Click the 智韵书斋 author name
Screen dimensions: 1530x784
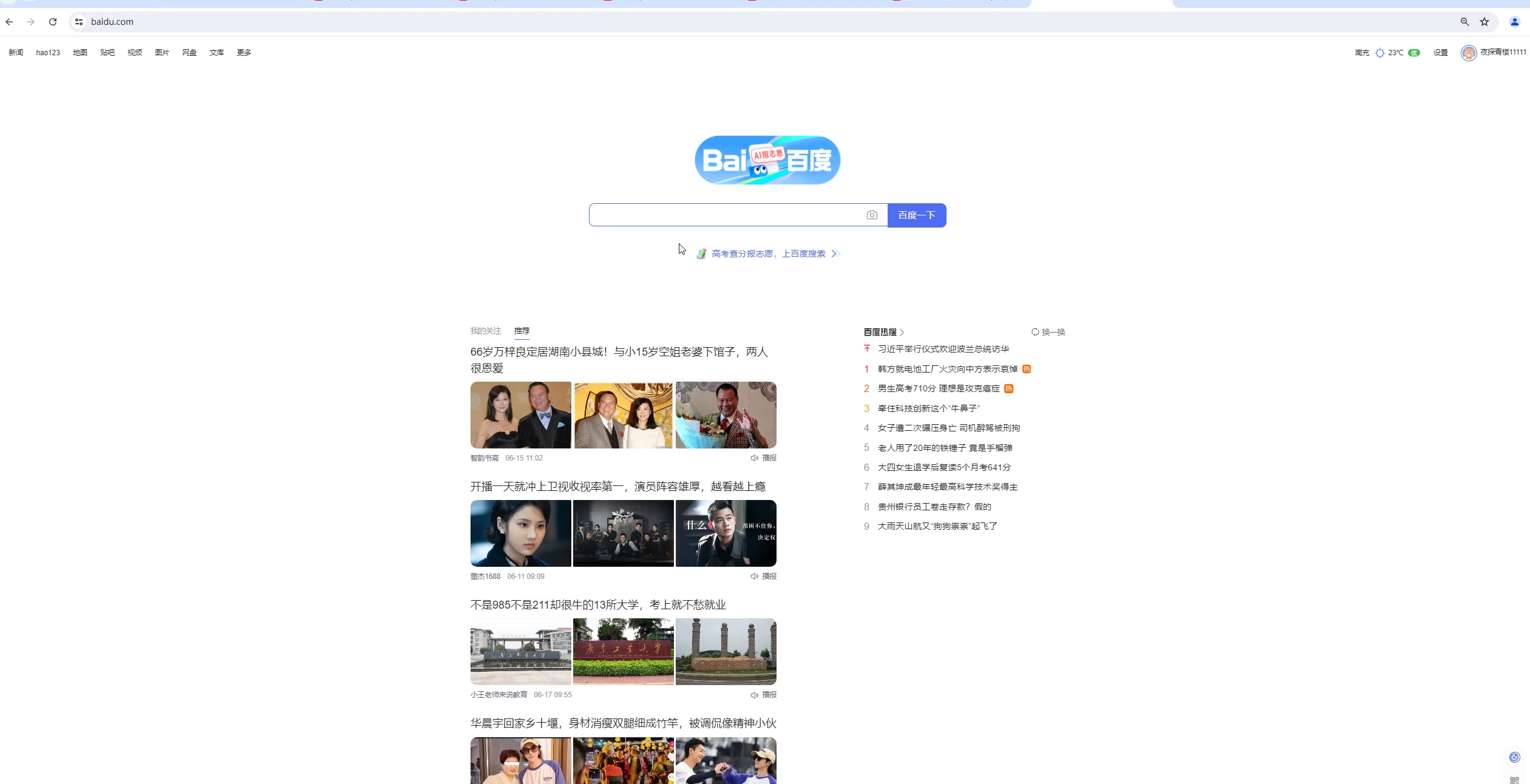484,458
